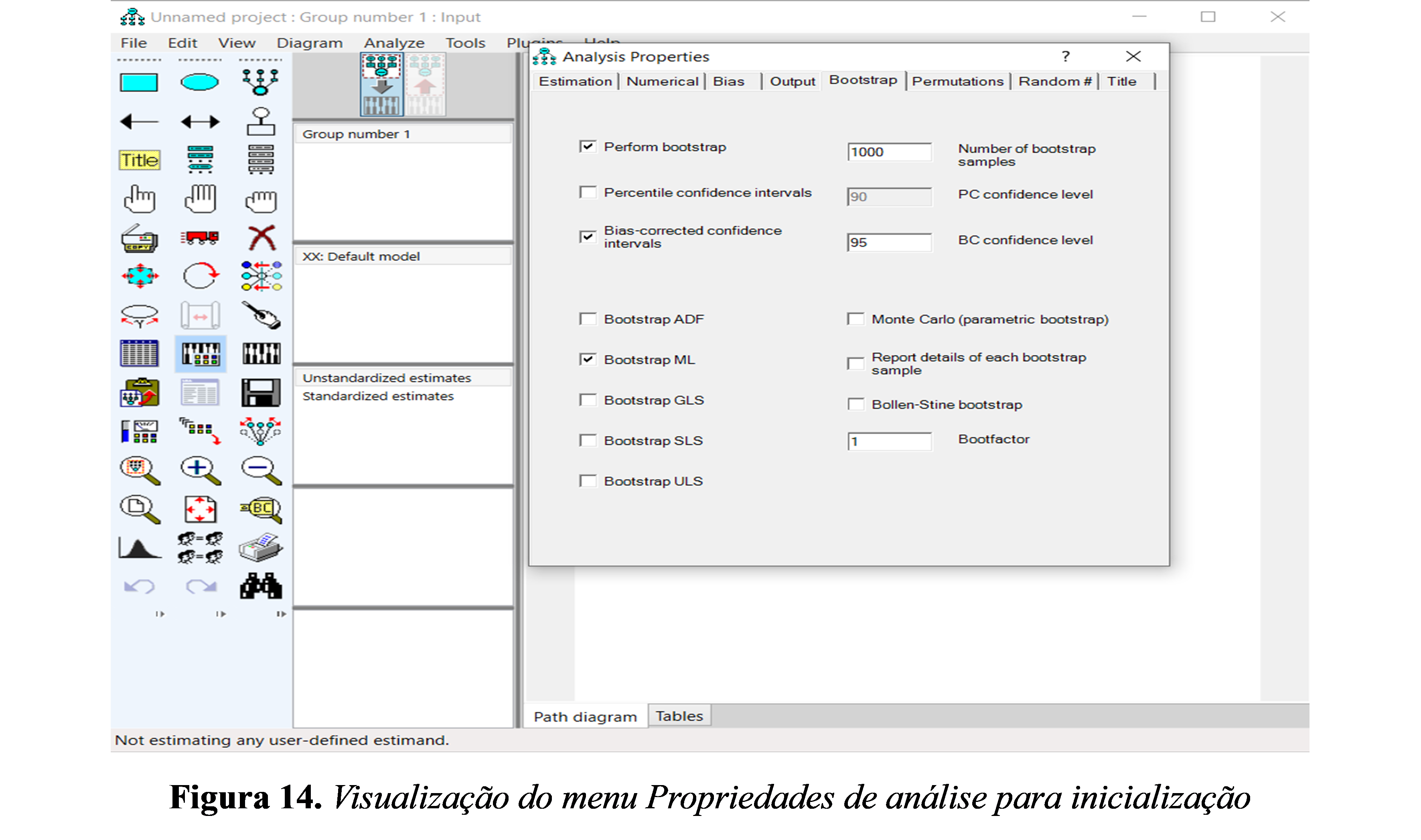Click the moving truck move objects icon
The height and width of the screenshot is (840, 1421).
199,238
